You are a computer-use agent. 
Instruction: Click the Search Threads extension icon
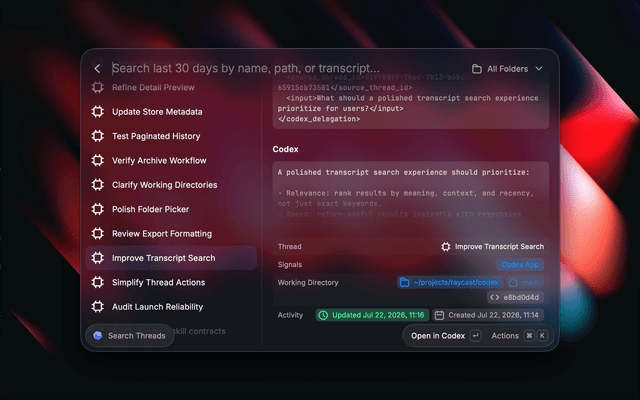pyautogui.click(x=98, y=336)
